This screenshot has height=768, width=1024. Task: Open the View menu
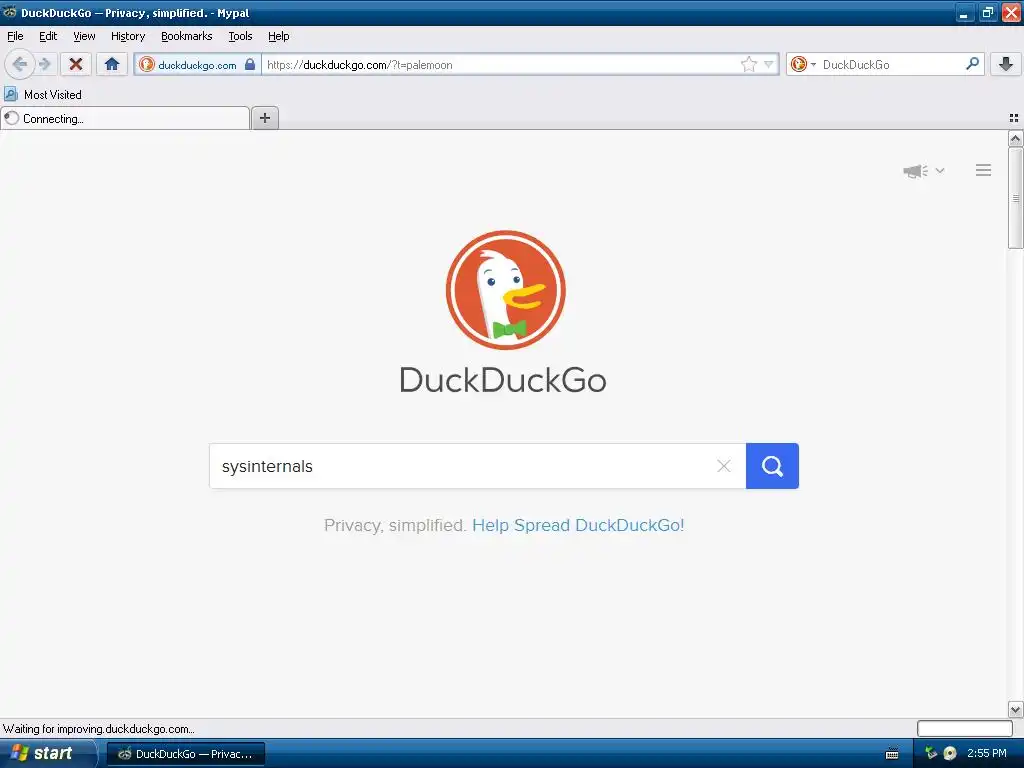point(84,36)
